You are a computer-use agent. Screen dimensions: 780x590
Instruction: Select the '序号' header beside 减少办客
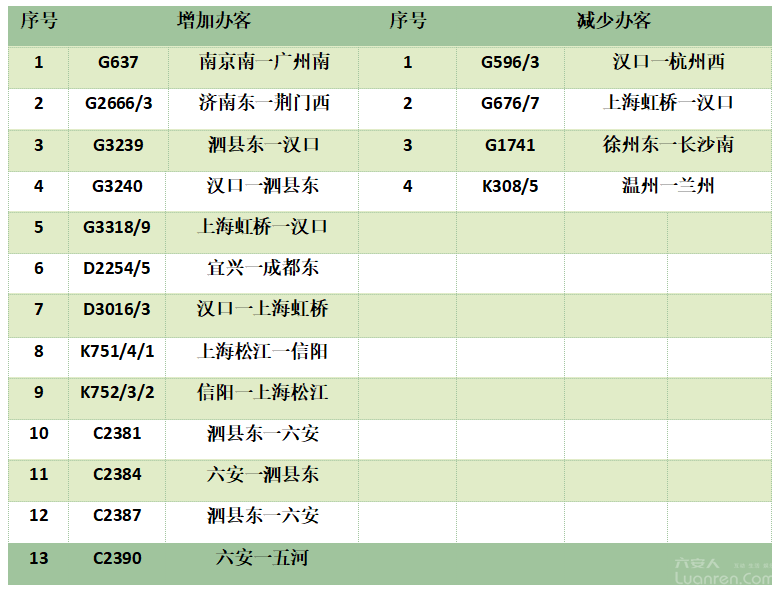pos(407,21)
